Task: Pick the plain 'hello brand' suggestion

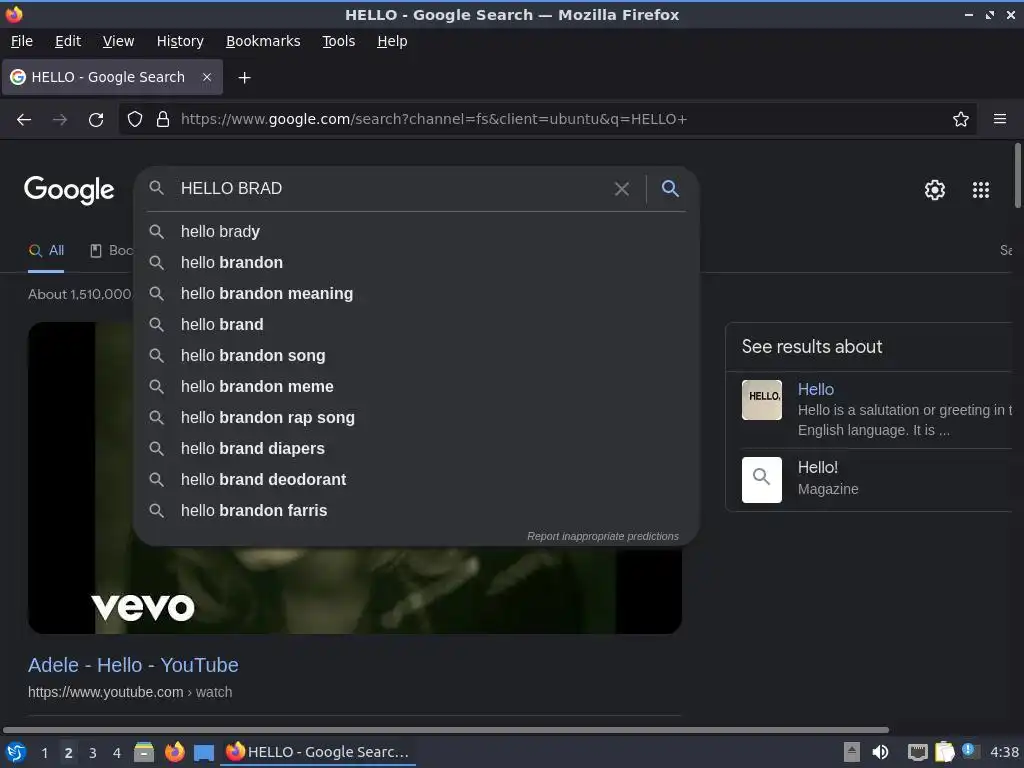Action: coord(416,325)
